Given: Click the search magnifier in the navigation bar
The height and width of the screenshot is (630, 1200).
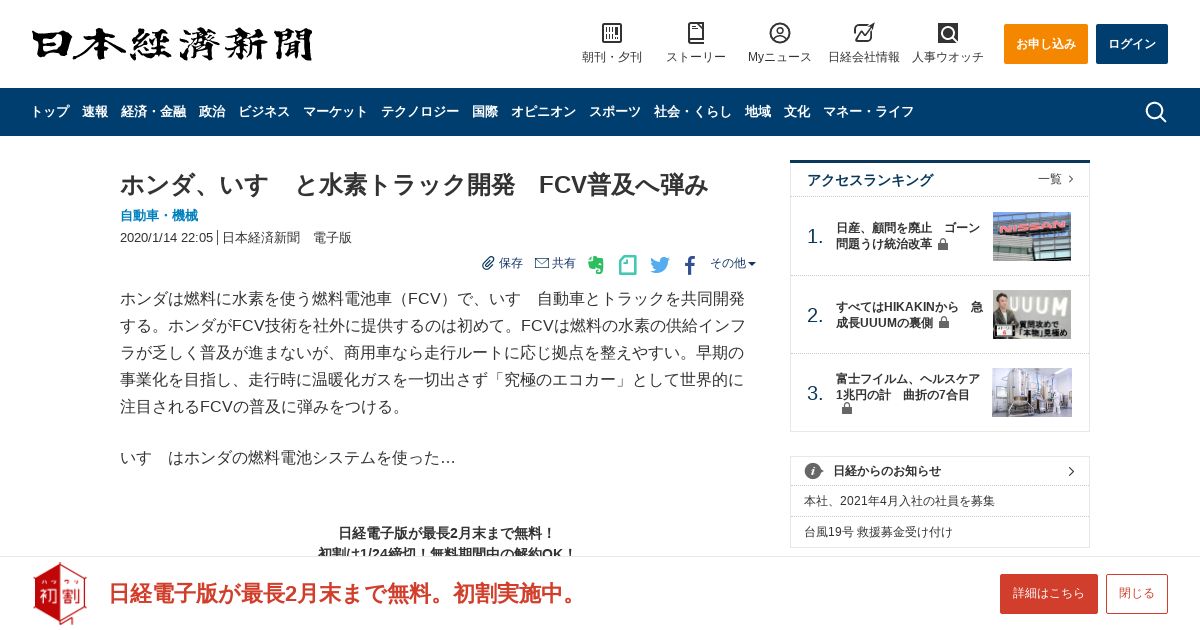Looking at the screenshot, I should (1156, 112).
